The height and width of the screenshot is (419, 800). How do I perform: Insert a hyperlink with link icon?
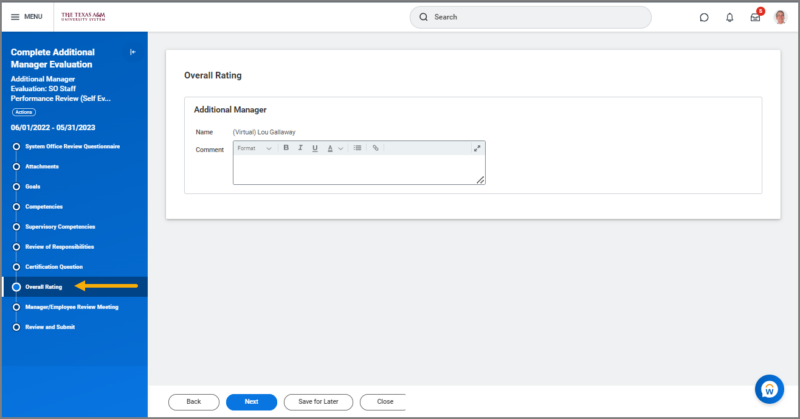pos(376,148)
